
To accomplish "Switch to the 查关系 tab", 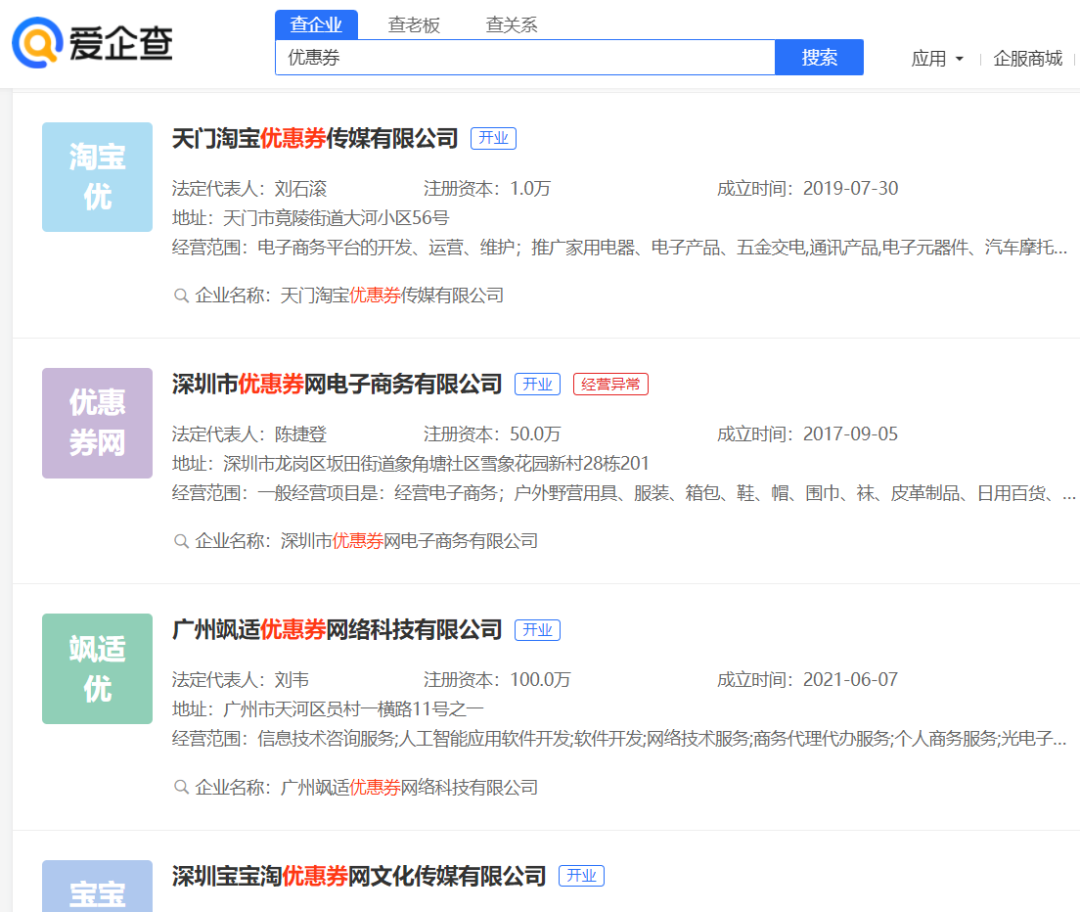I will 510,23.
